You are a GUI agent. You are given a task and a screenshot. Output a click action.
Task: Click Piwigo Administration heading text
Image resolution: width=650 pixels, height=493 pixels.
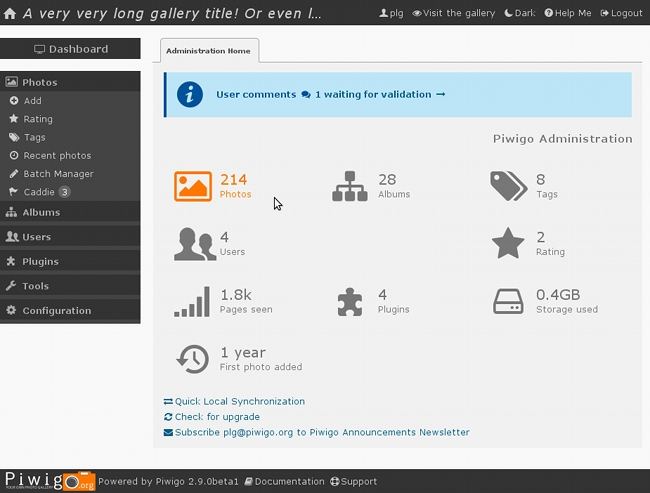[563, 139]
